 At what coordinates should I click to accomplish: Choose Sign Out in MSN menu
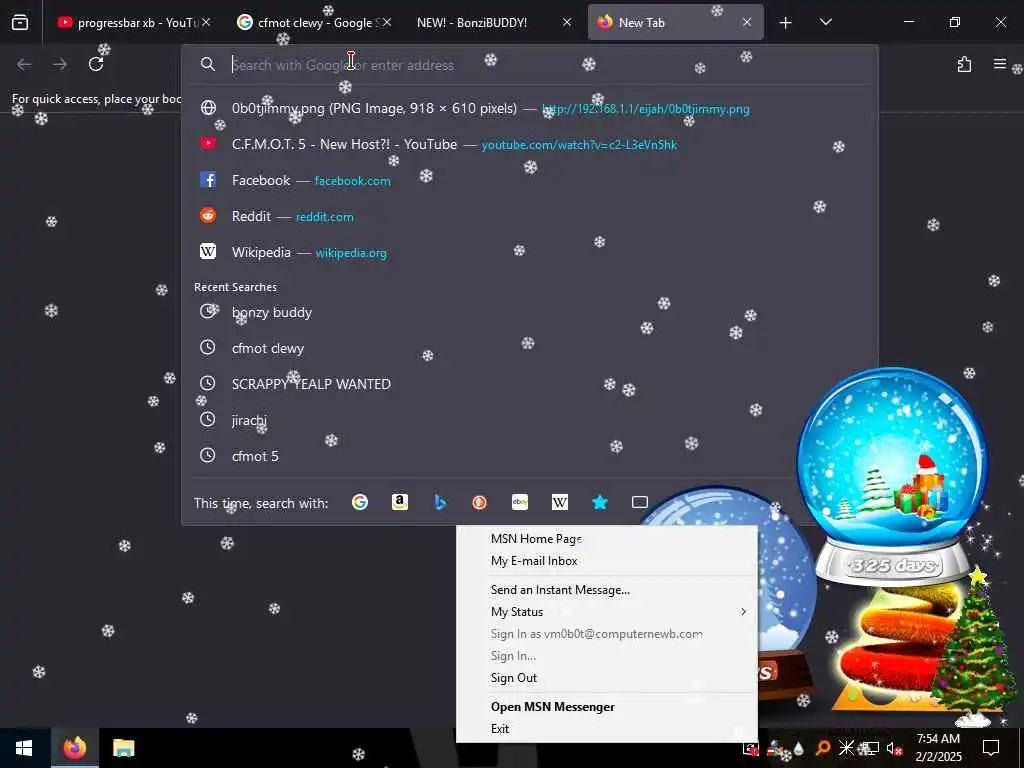607,678
